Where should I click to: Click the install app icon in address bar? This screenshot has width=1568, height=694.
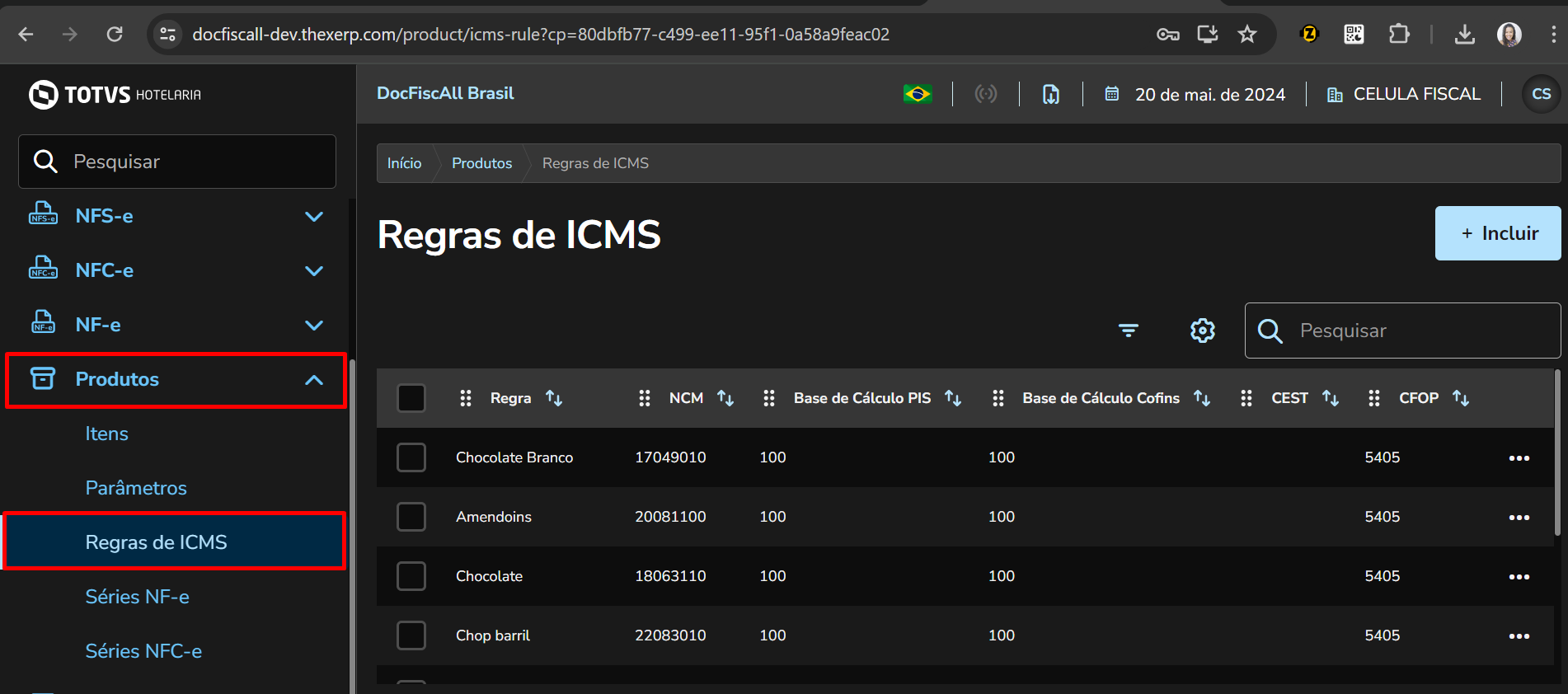click(x=1208, y=34)
